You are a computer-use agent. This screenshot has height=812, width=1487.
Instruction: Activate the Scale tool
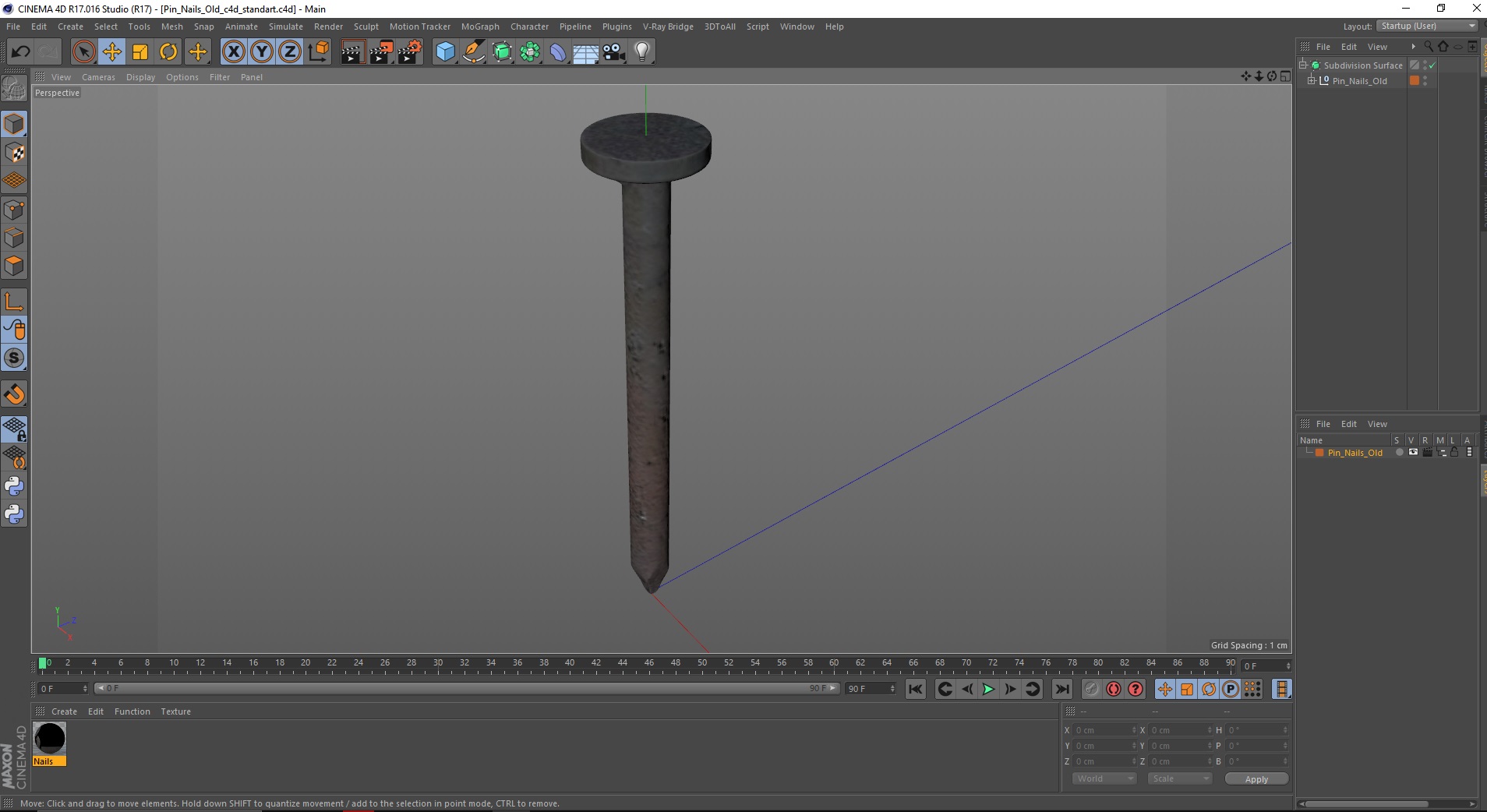pos(140,52)
